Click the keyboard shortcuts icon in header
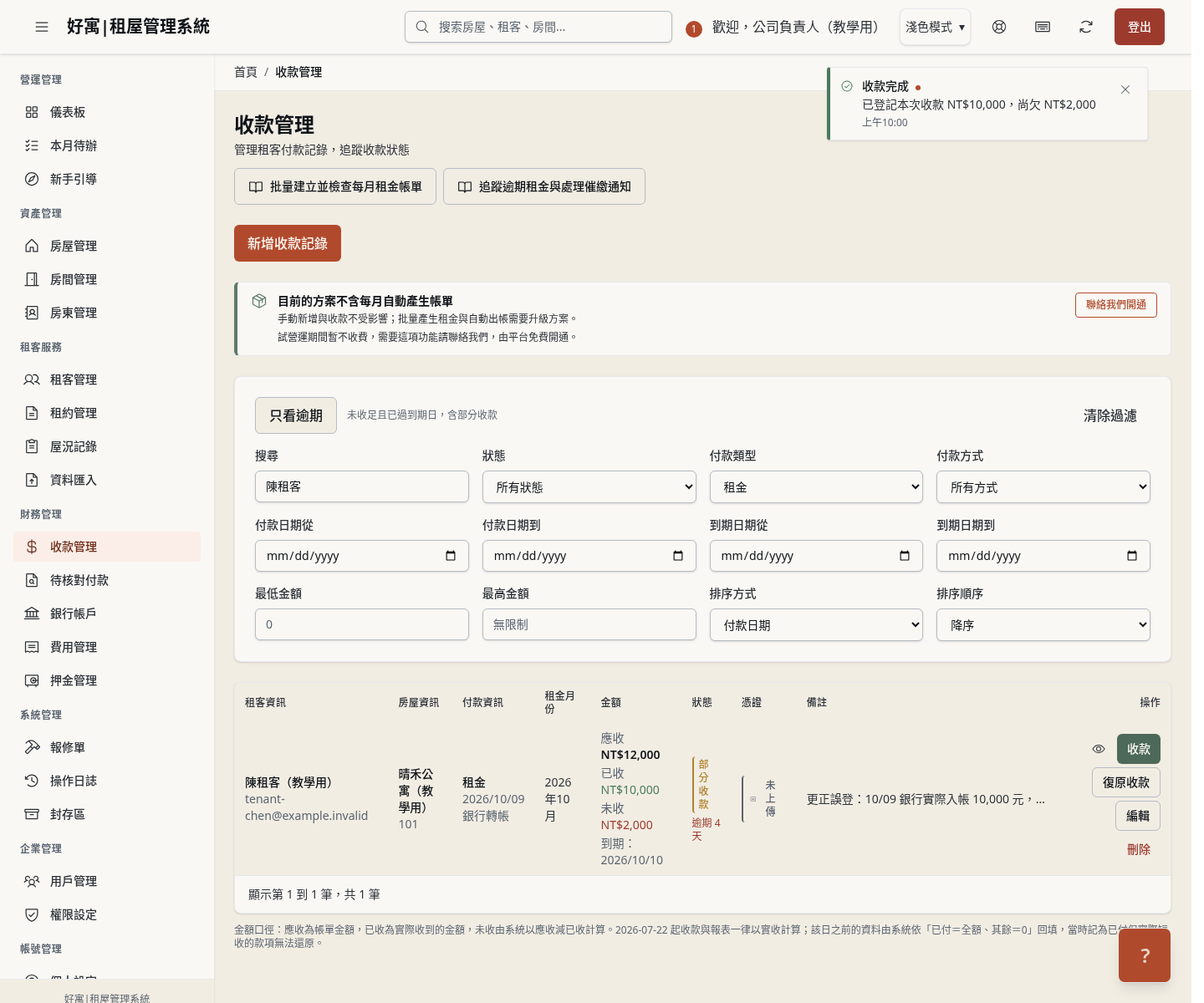 [x=1043, y=27]
